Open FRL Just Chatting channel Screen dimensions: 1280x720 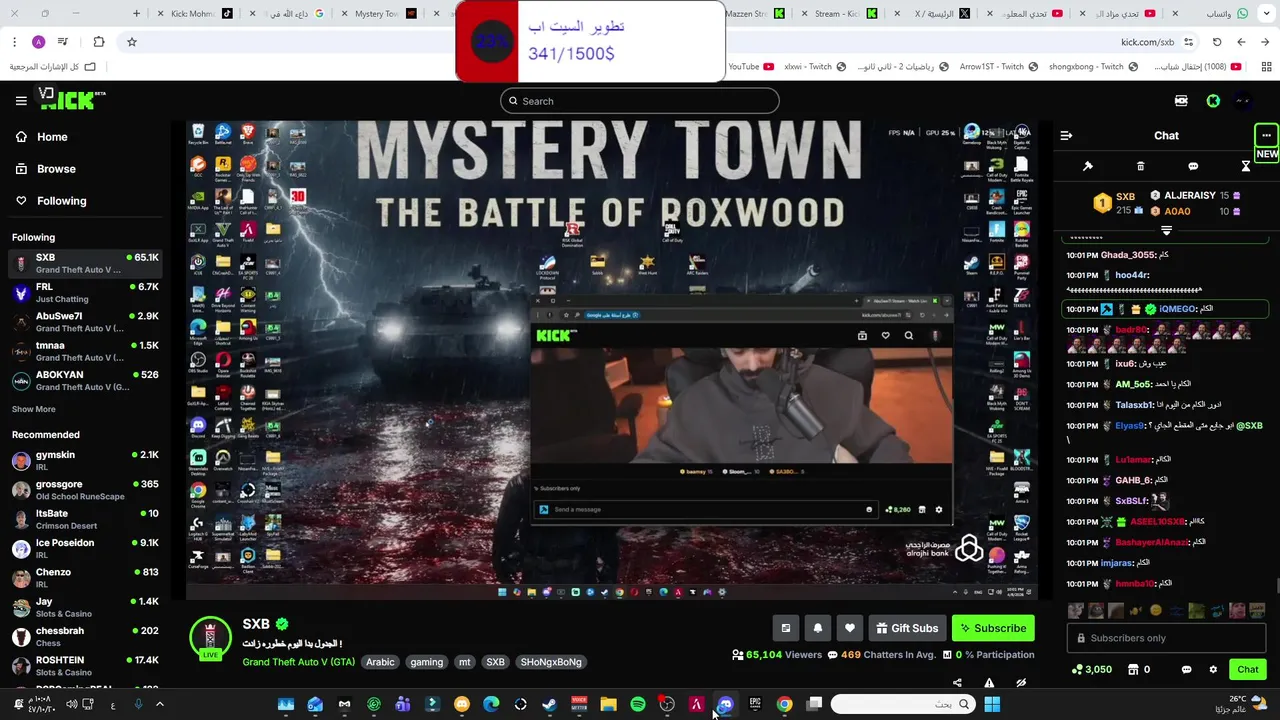tap(85, 292)
